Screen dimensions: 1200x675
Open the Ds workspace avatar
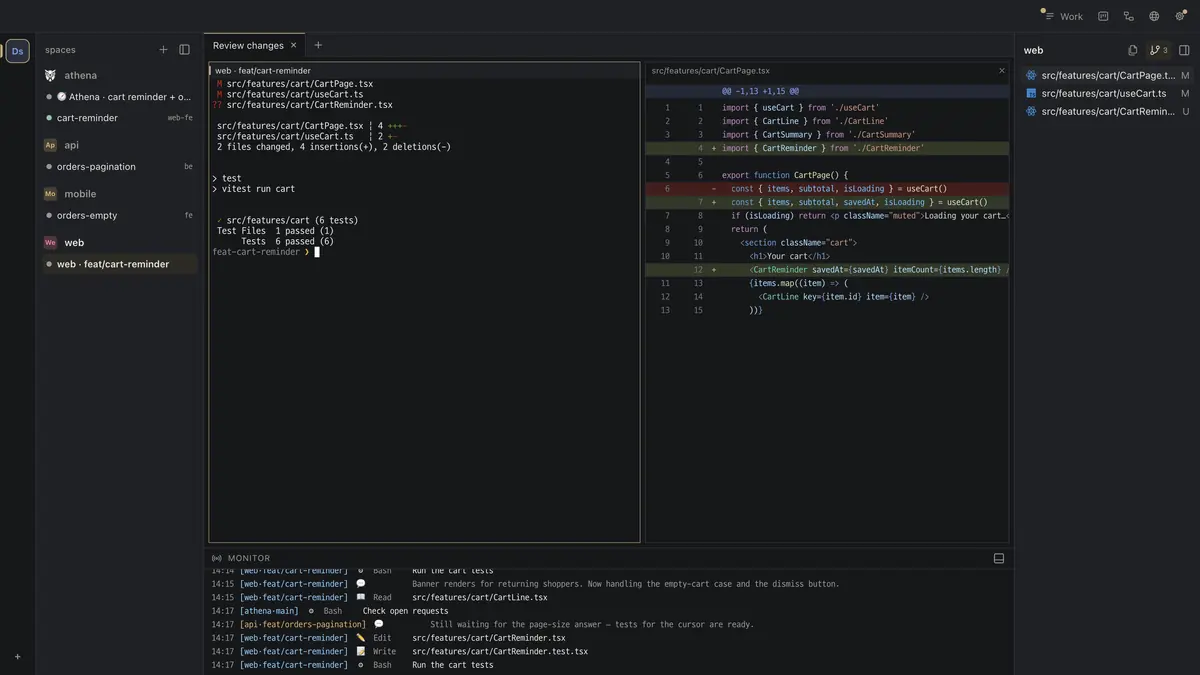18,51
